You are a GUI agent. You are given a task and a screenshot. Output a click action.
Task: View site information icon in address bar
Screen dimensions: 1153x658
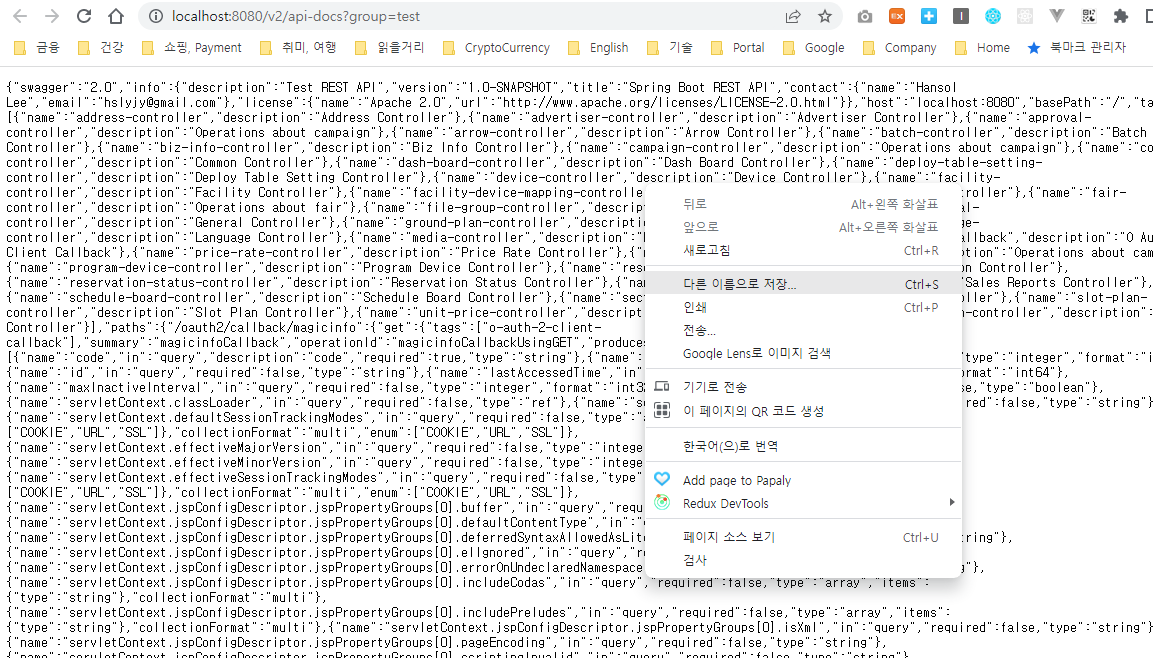point(155,16)
